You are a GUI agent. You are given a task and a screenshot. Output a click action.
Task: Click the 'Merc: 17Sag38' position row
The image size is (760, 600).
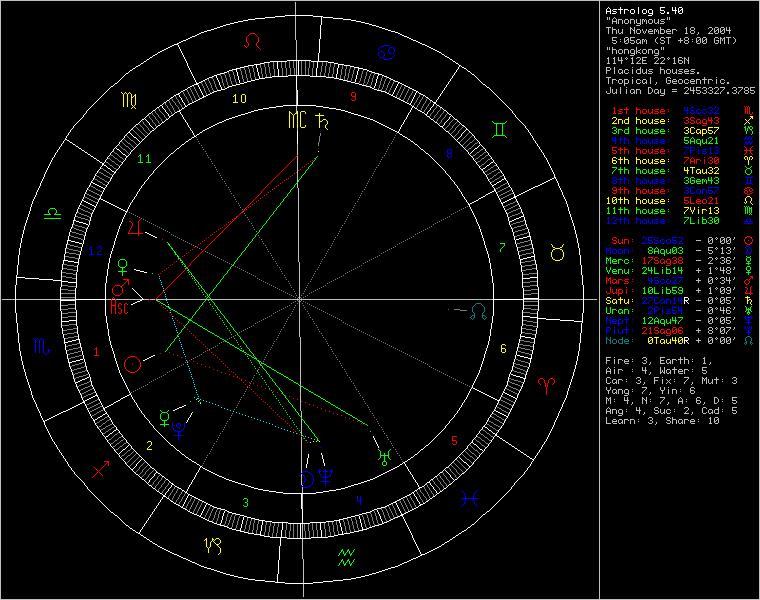680,261
